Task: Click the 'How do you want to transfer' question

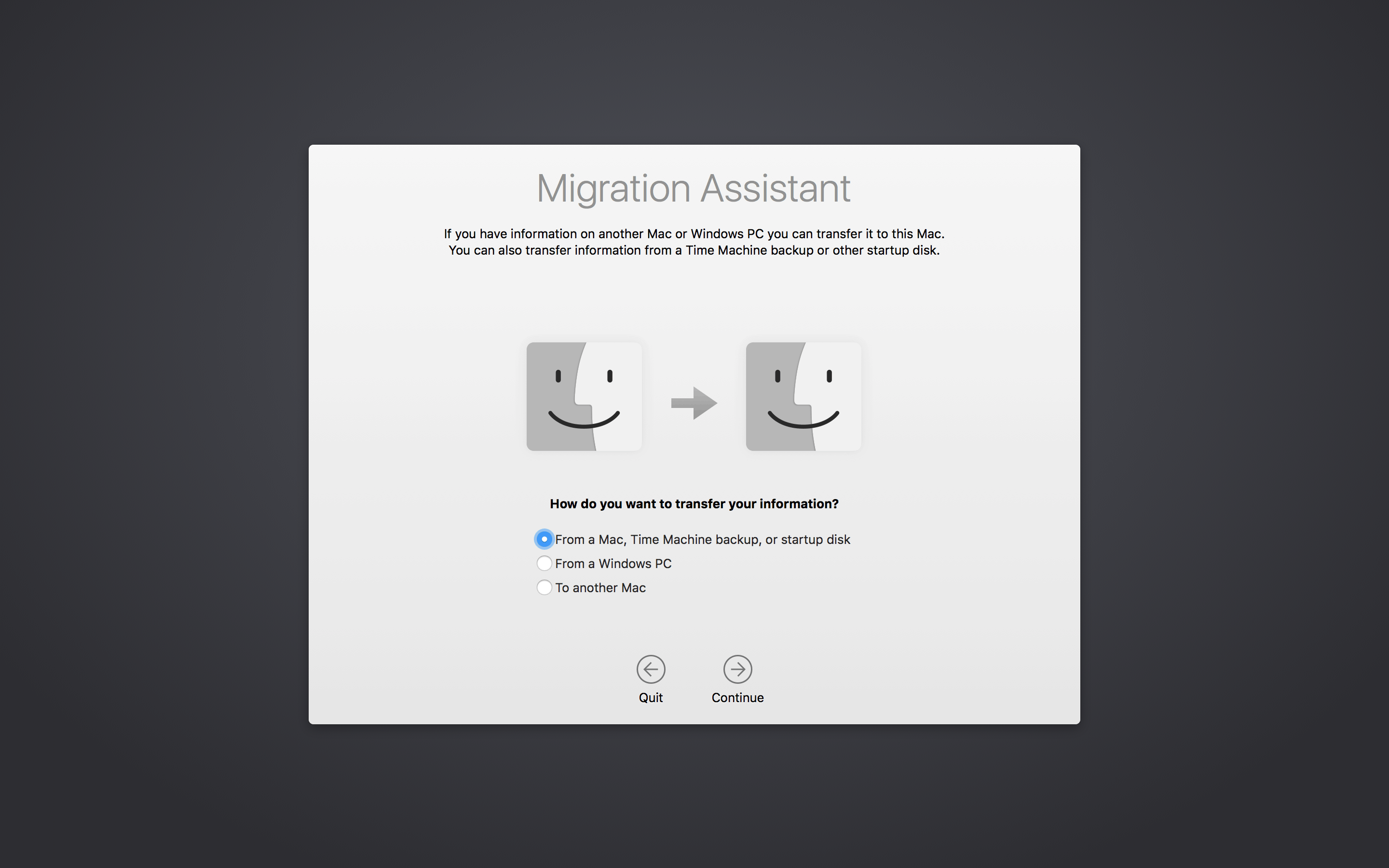Action: coord(694,503)
